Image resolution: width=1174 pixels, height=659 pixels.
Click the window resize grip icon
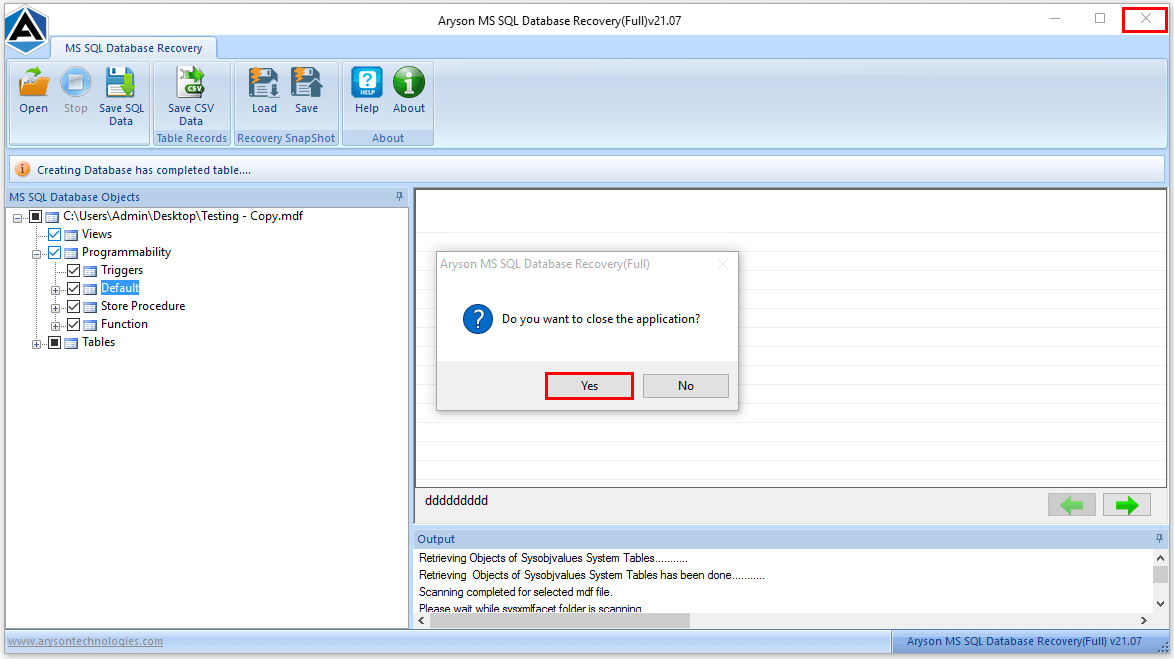pyautogui.click(x=1163, y=649)
